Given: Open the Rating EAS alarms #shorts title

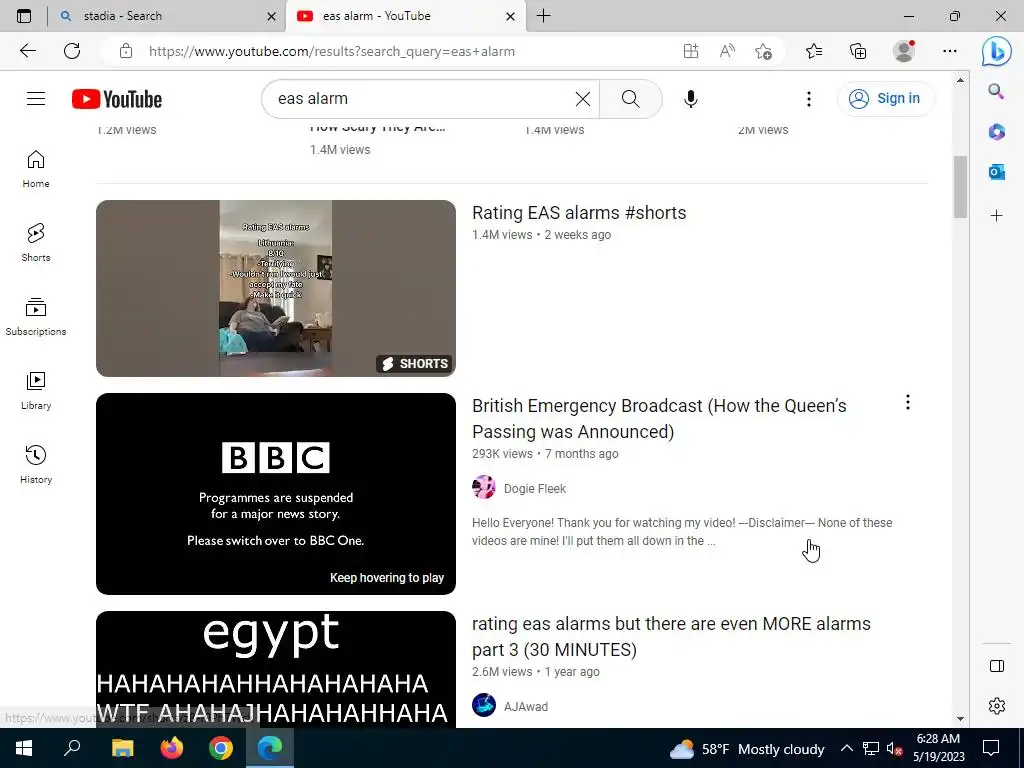Looking at the screenshot, I should click(x=579, y=213).
